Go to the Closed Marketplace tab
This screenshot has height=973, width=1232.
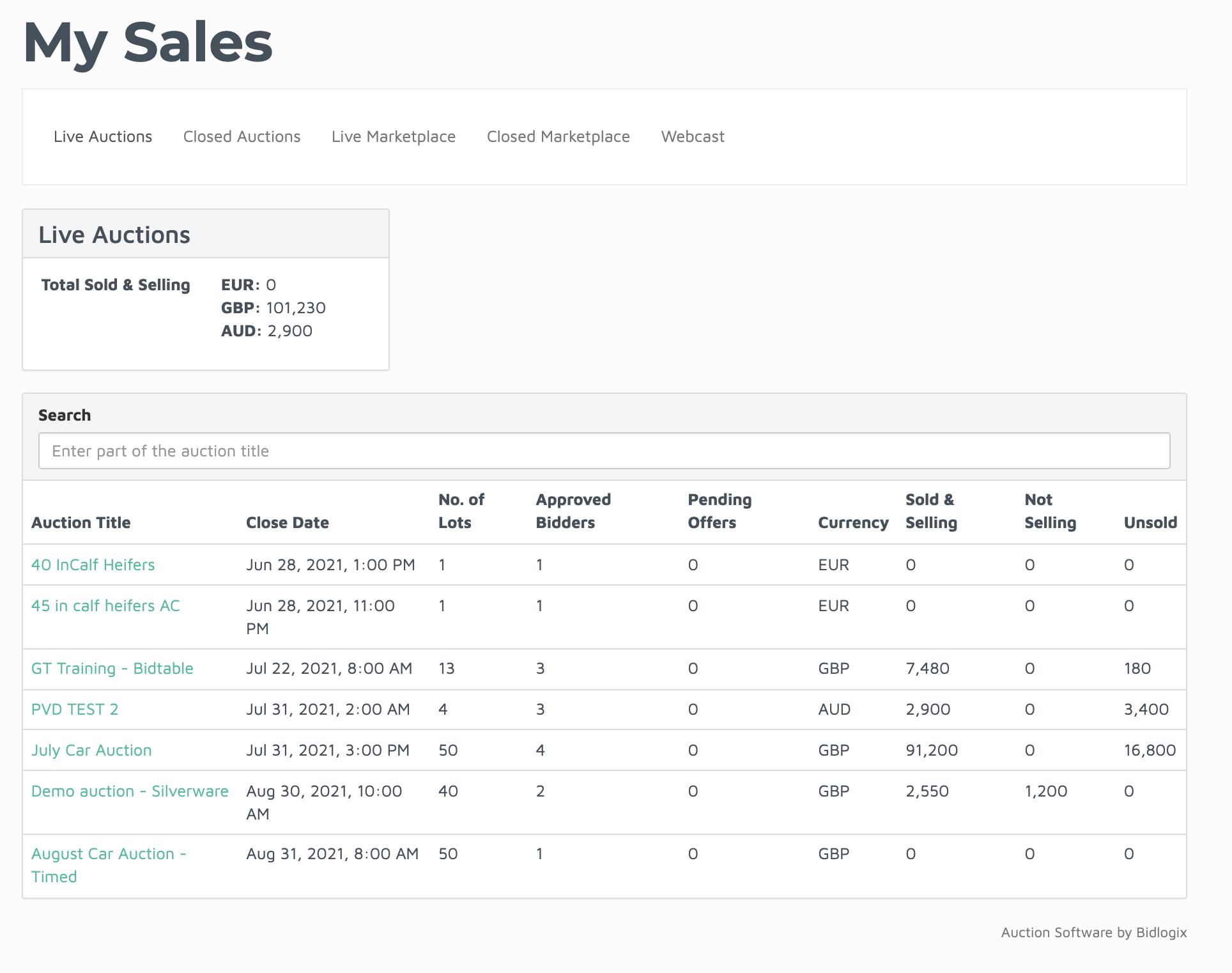tap(558, 137)
